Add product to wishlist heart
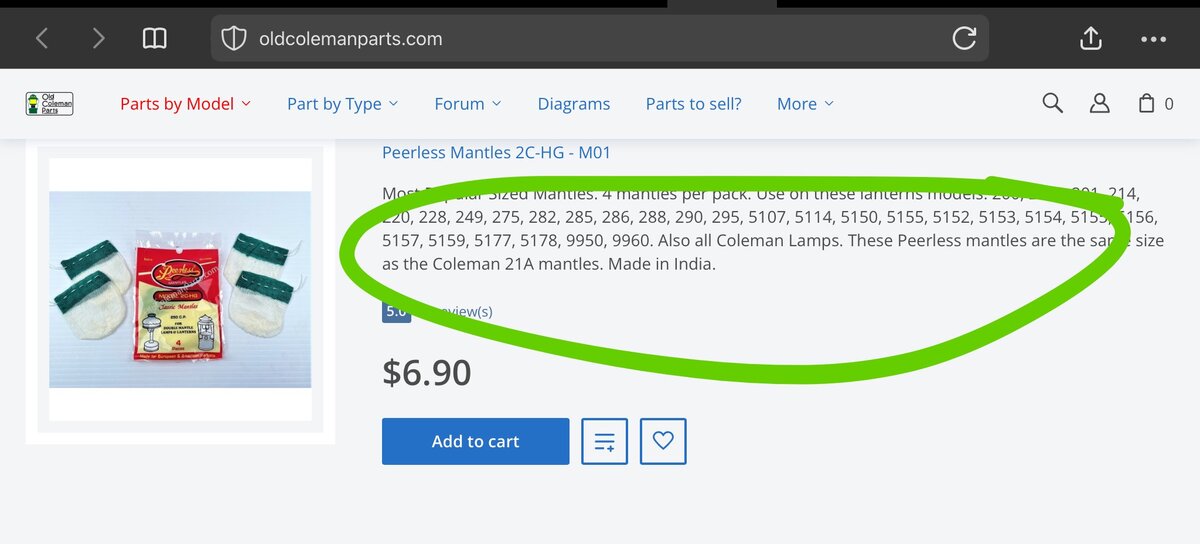Screen dimensions: 1200x544 tap(663, 441)
